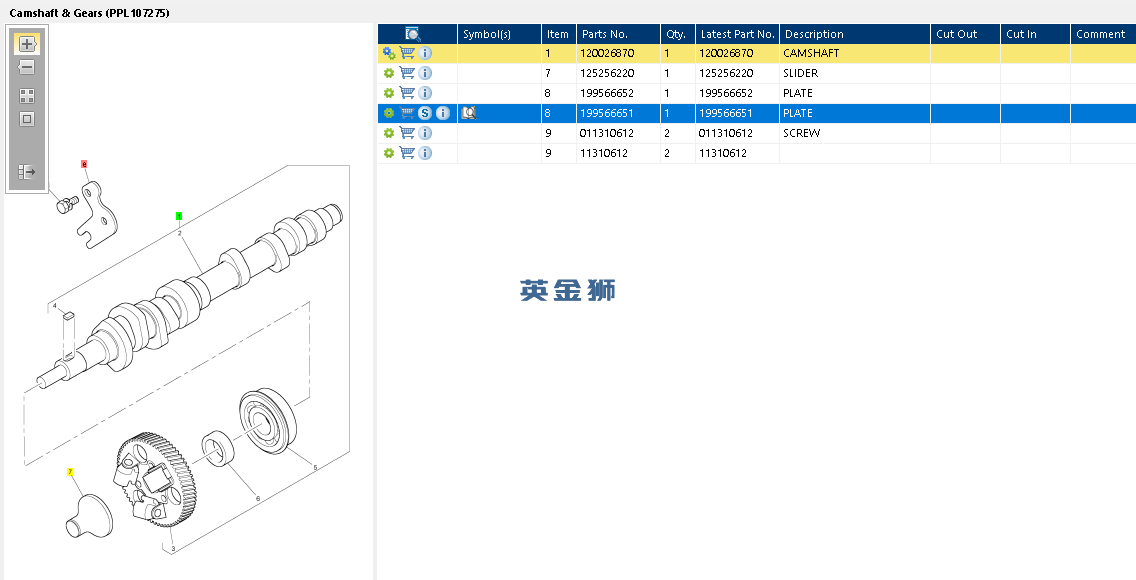Click part label 5 on the diagram

click(315, 468)
